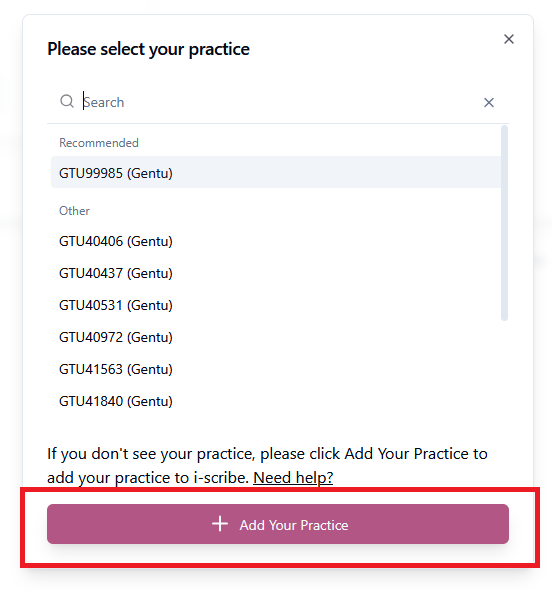Select GTU40406 (Gentu) from the list

276,241
